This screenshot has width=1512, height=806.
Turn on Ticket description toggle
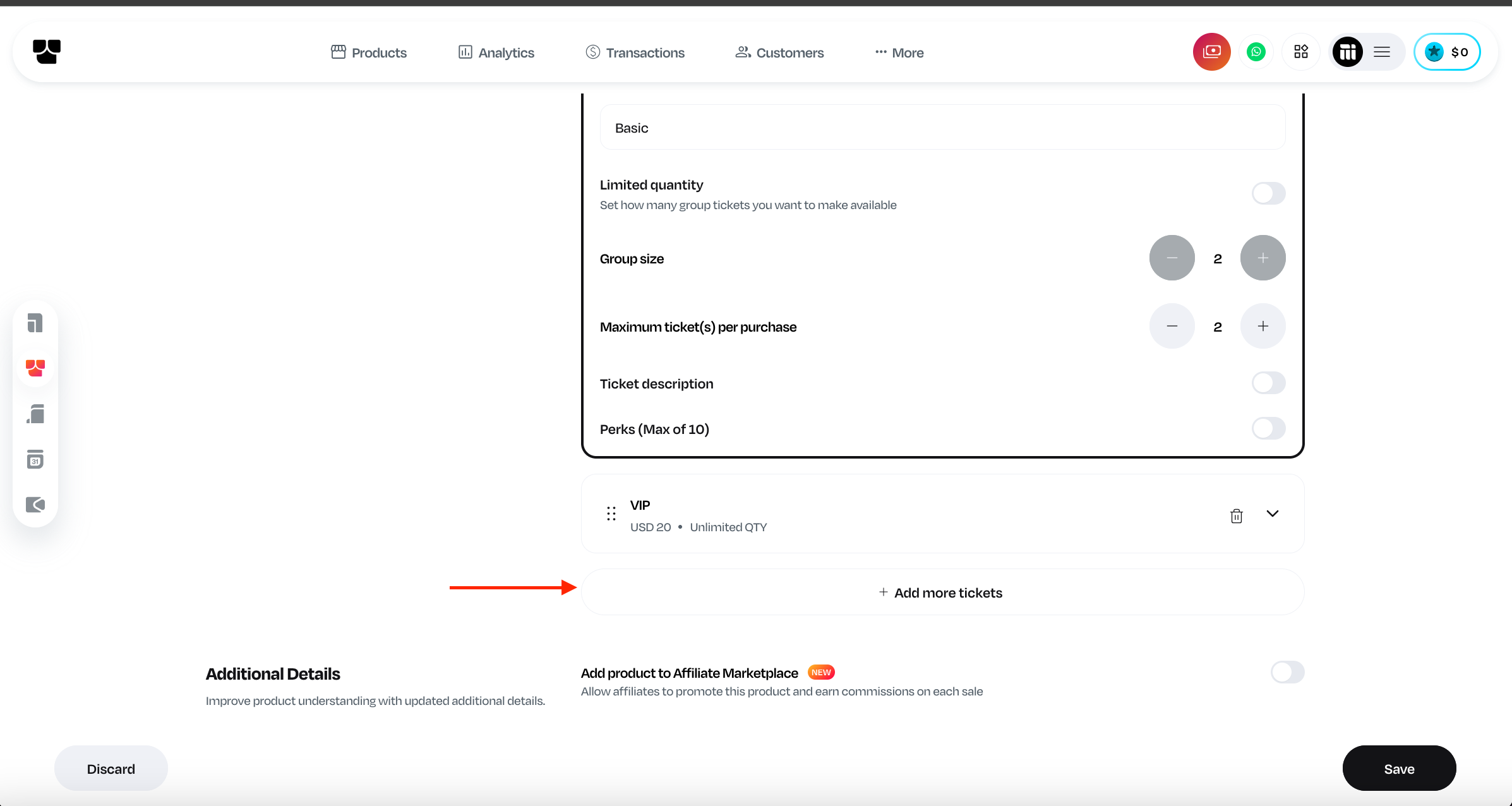pos(1268,383)
